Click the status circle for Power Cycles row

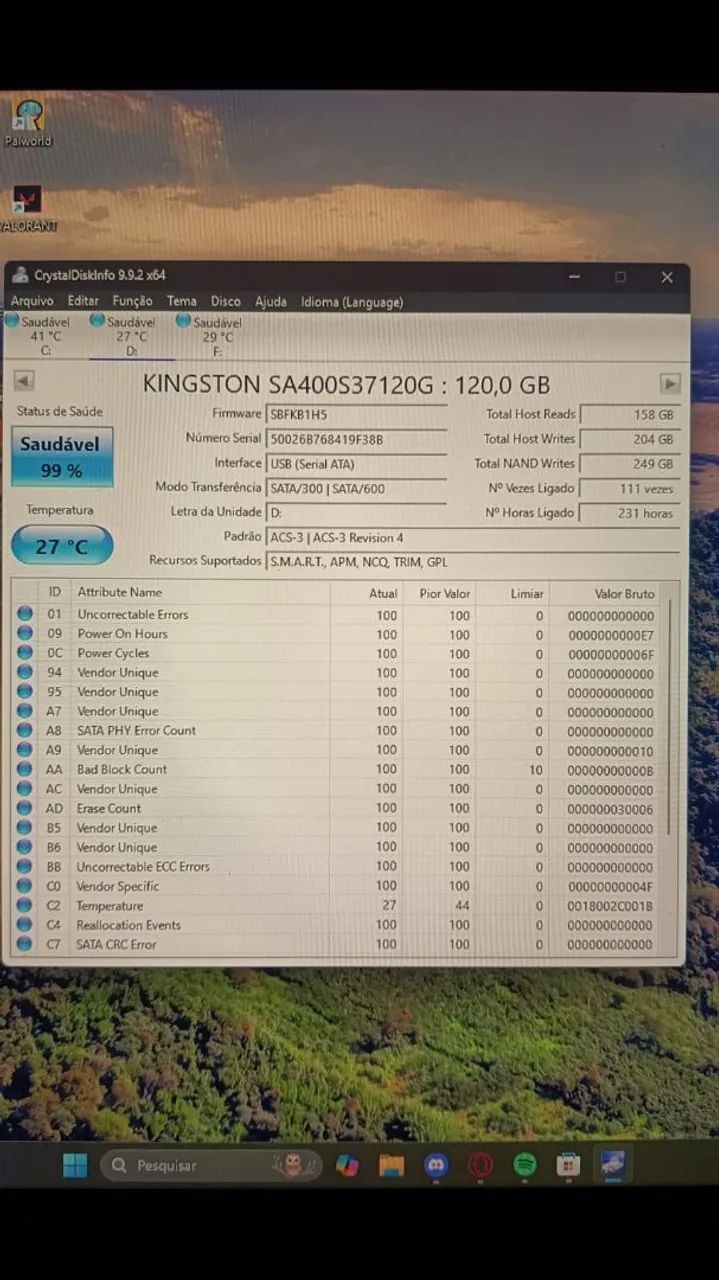tap(25, 653)
